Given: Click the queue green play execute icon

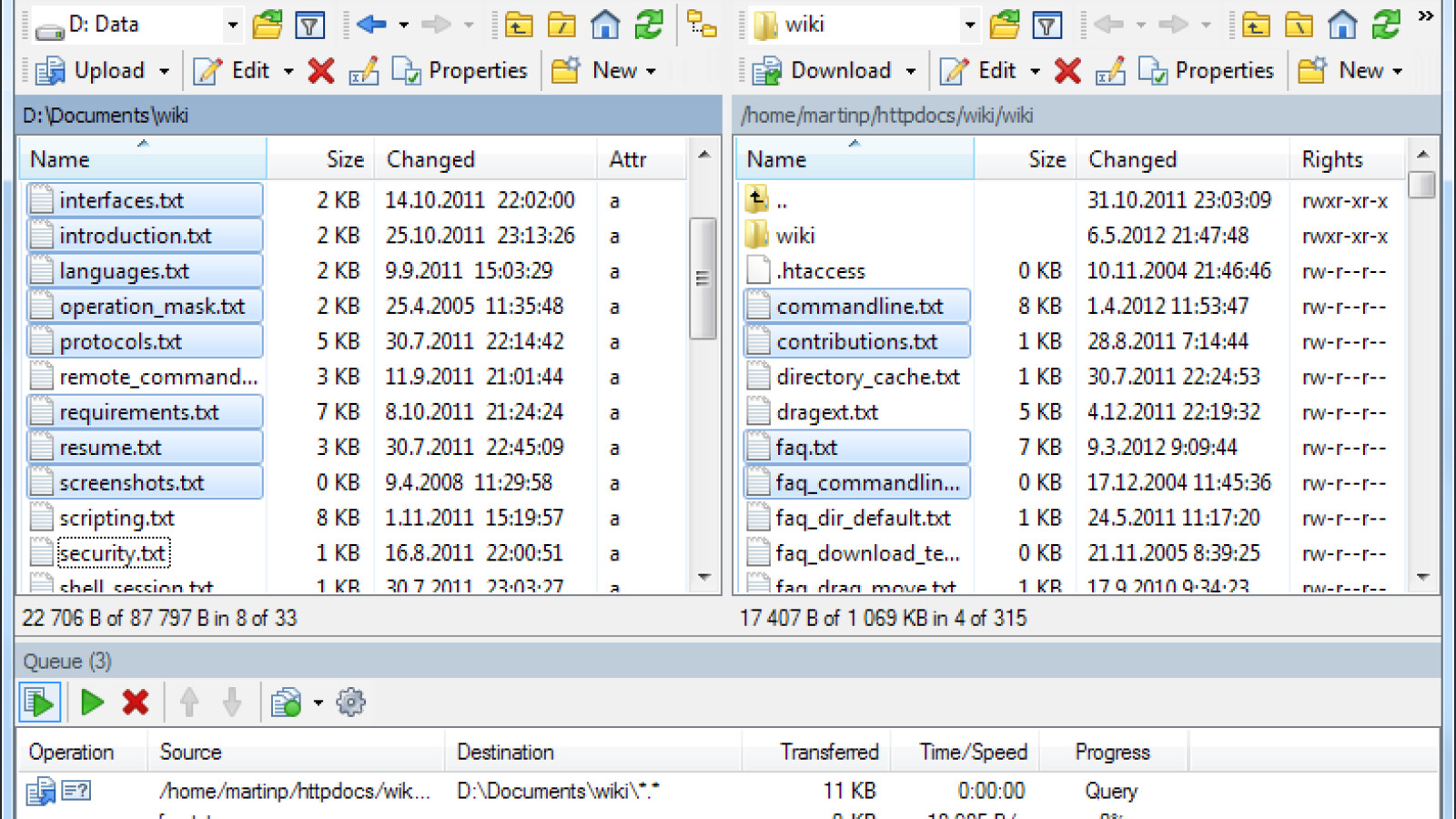Looking at the screenshot, I should tap(92, 703).
